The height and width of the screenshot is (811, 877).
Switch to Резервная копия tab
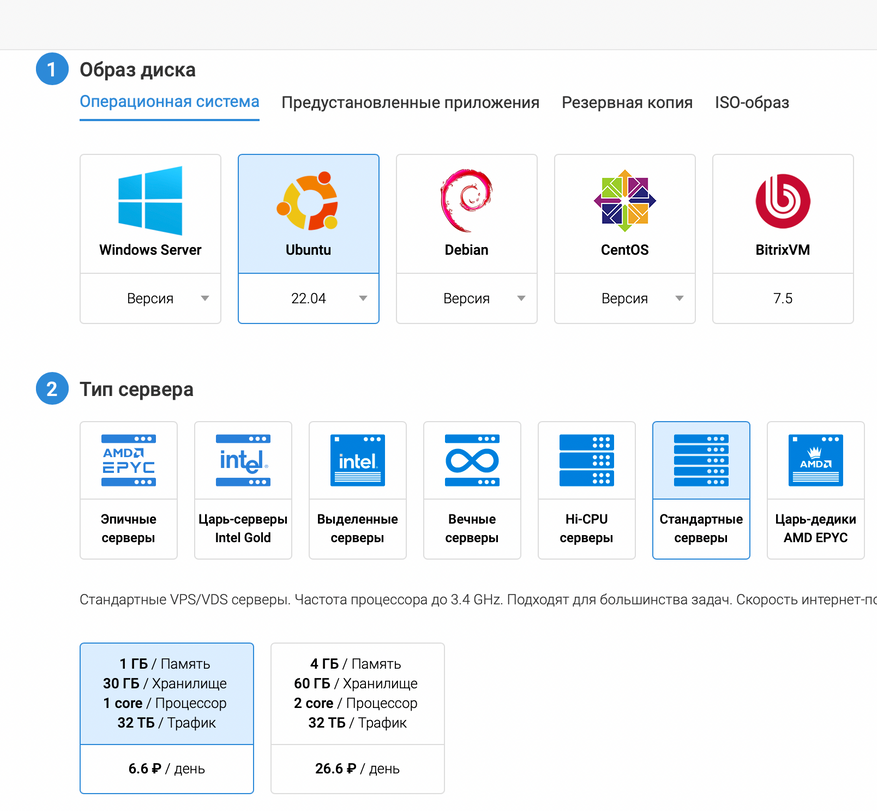pyautogui.click(x=627, y=103)
